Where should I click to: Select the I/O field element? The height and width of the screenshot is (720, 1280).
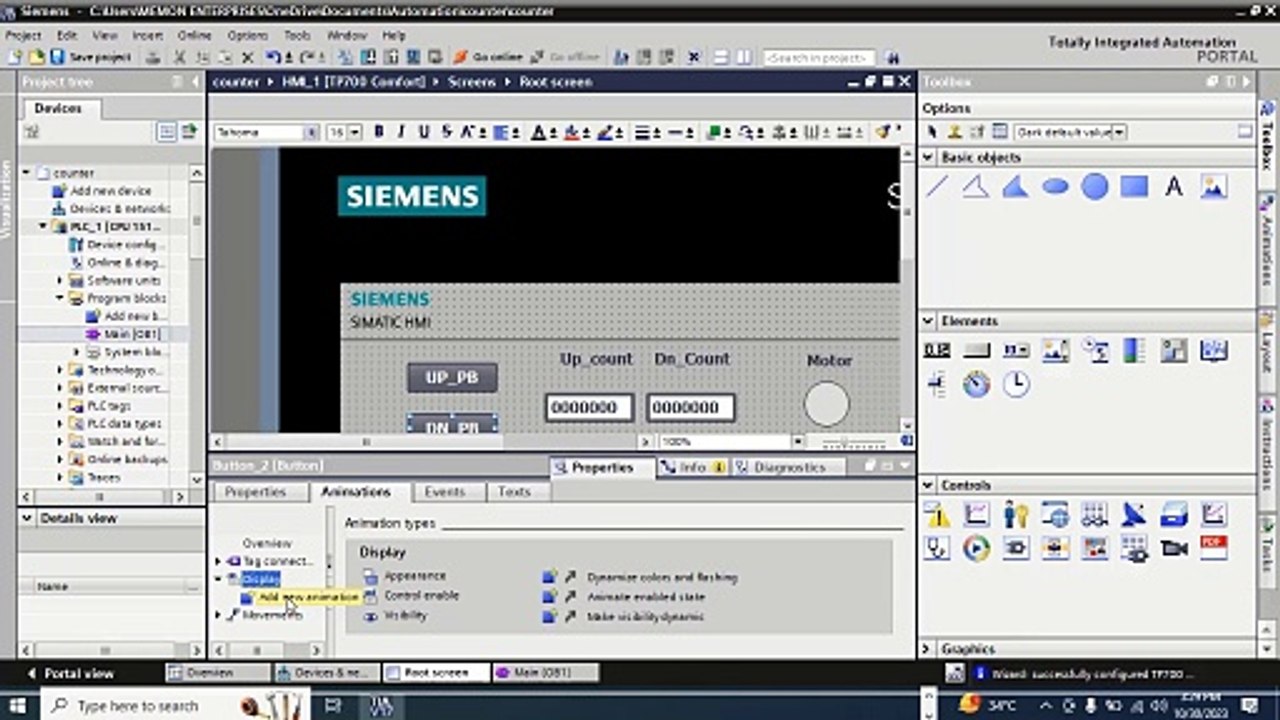point(937,350)
